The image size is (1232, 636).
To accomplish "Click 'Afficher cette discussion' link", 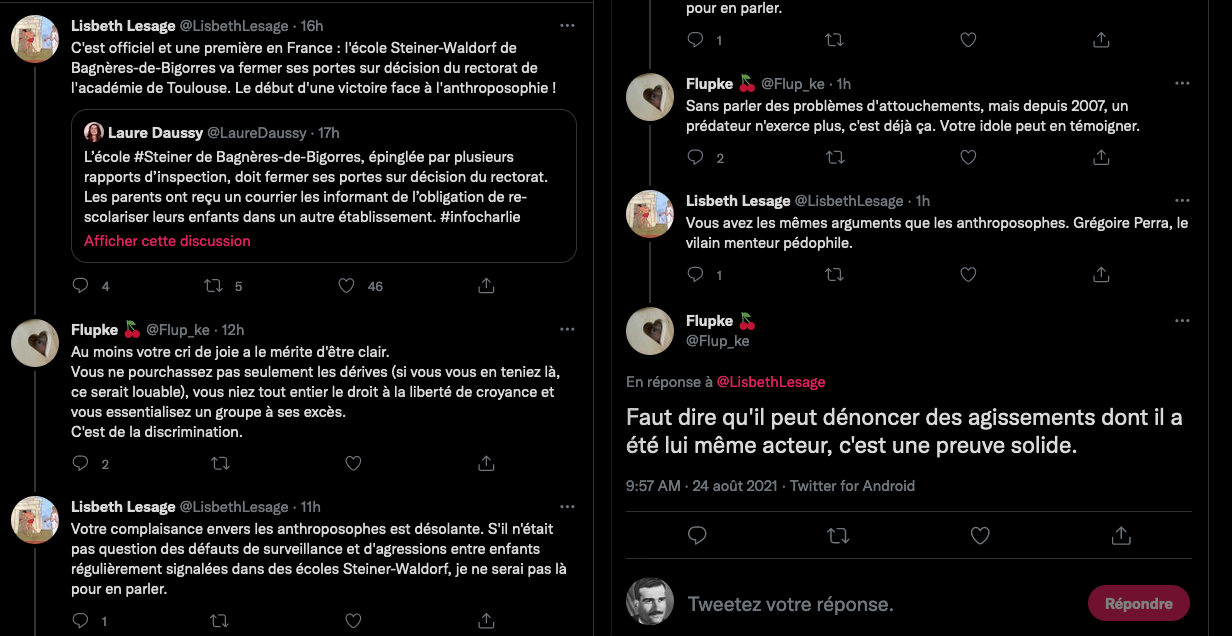I will tap(167, 241).
